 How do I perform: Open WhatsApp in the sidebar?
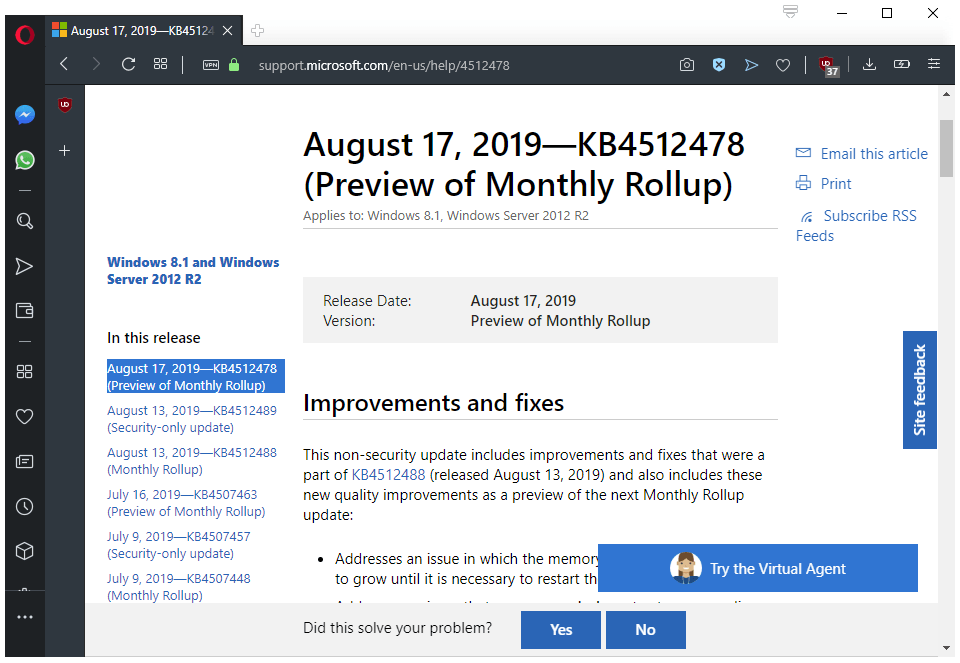coord(24,160)
